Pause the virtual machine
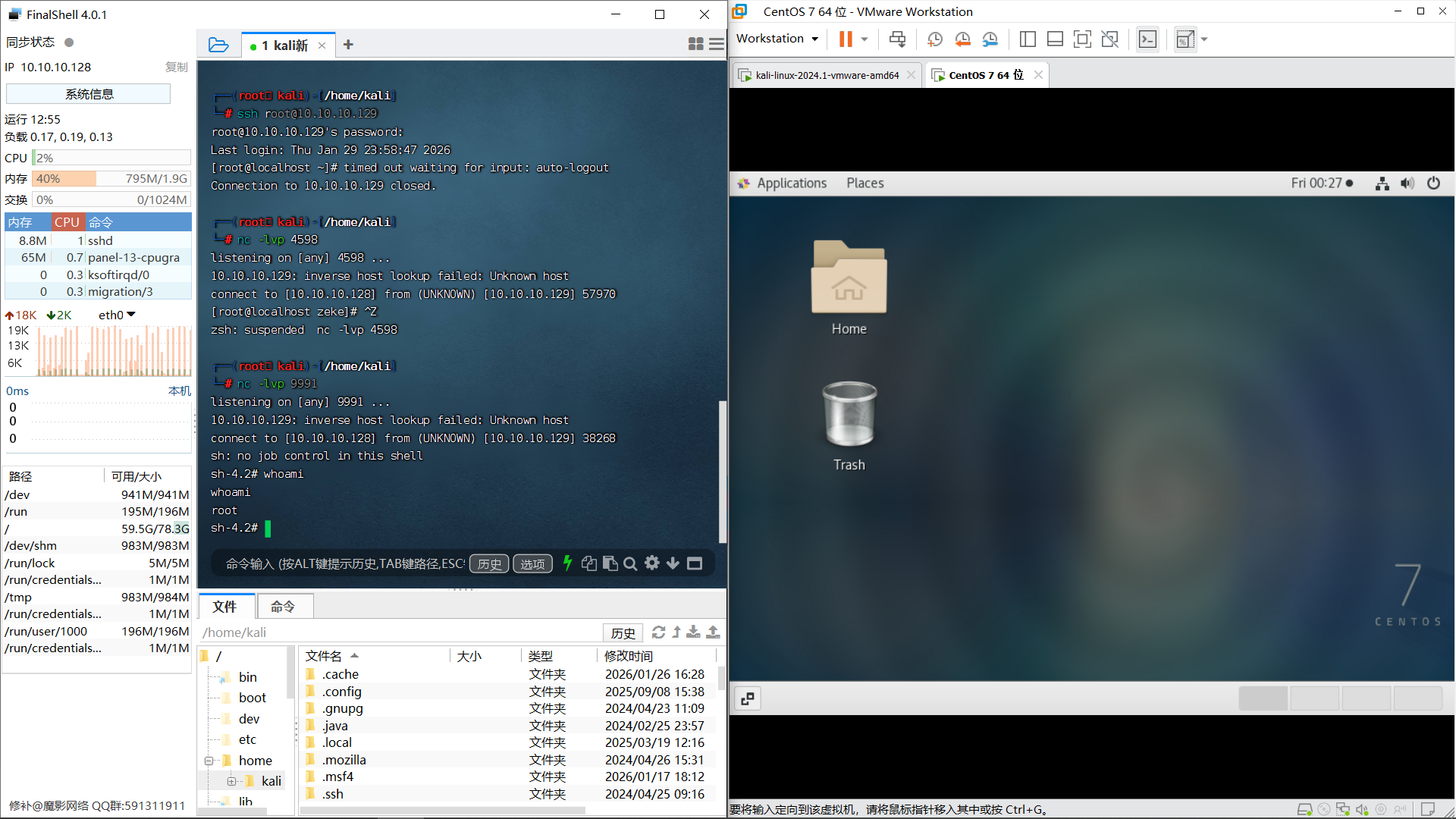 (846, 39)
